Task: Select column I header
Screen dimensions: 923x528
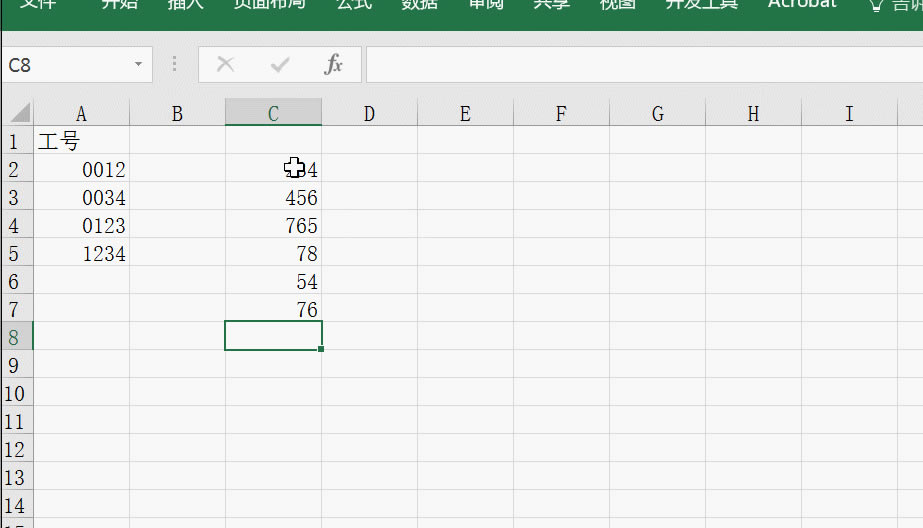Action: coord(849,113)
